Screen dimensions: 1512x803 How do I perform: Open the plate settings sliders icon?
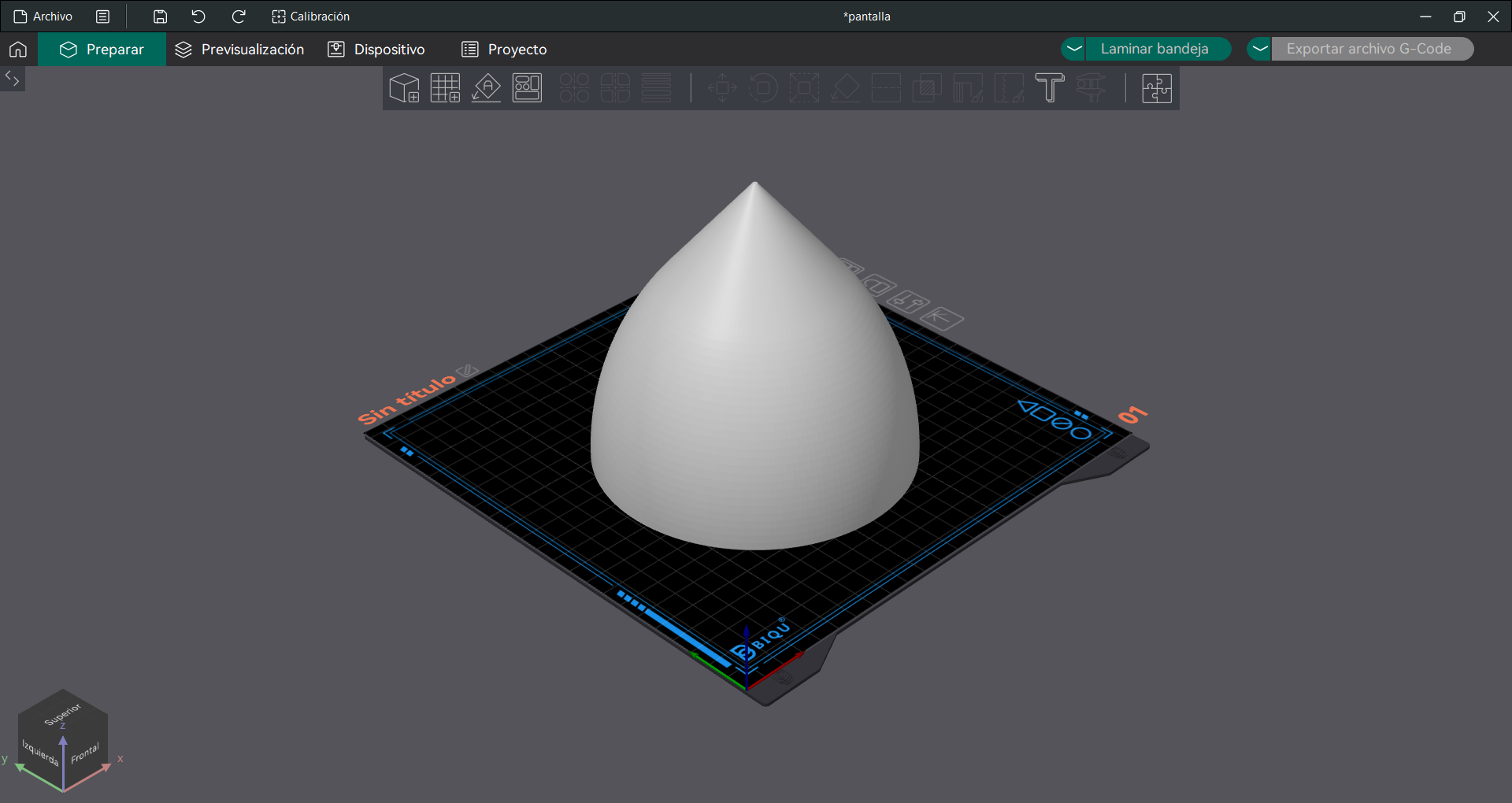coord(907,302)
